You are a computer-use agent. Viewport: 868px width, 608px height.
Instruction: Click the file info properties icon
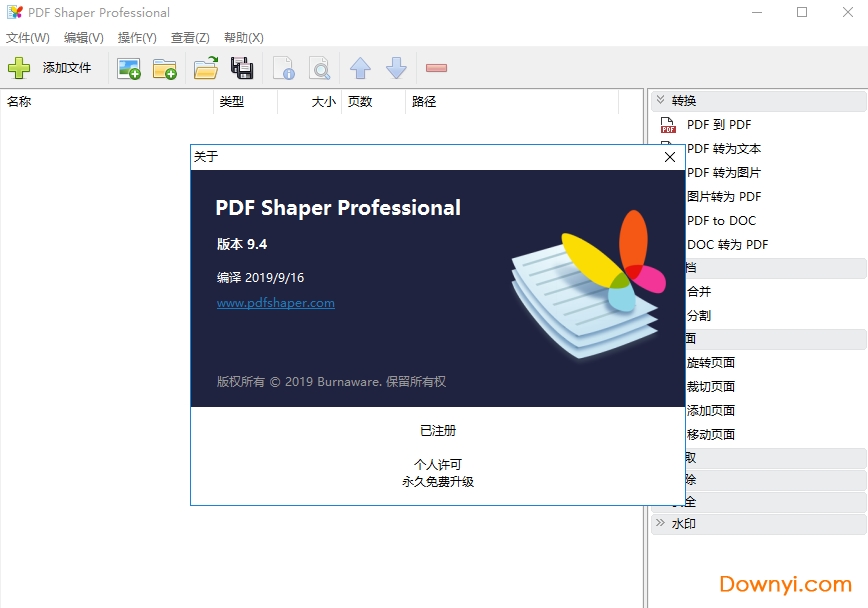click(284, 68)
